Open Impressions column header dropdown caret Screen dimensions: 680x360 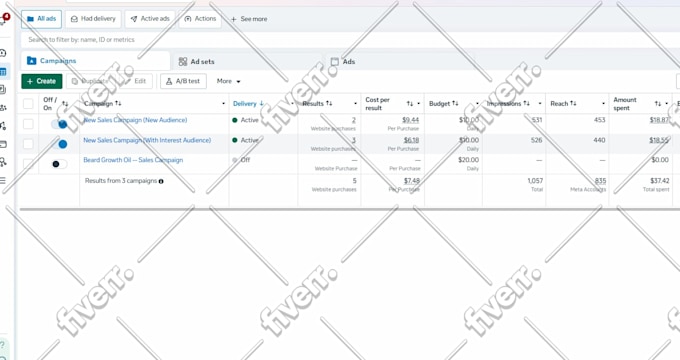point(540,104)
